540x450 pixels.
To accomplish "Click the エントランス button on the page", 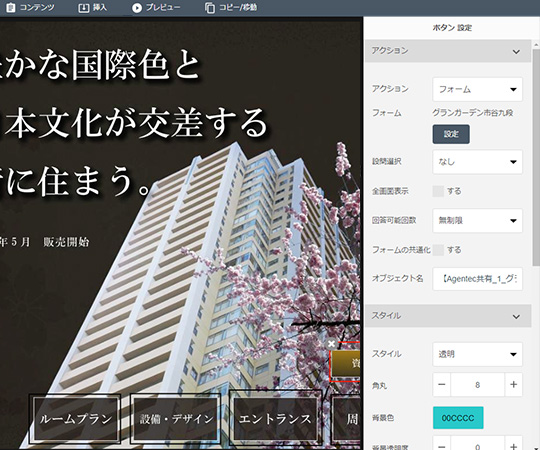I will [x=275, y=417].
